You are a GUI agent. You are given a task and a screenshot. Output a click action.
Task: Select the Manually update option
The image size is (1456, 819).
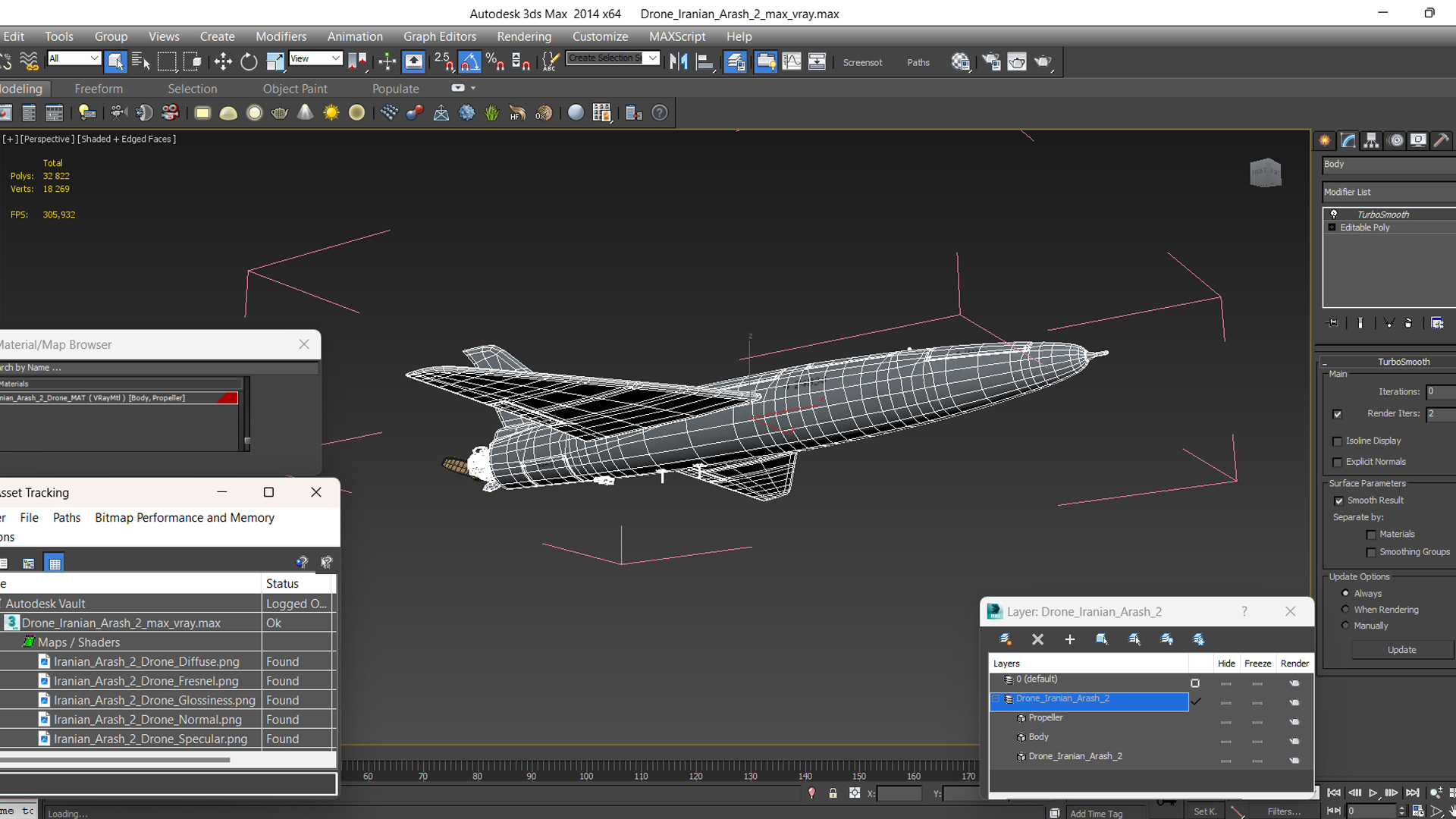coord(1346,626)
